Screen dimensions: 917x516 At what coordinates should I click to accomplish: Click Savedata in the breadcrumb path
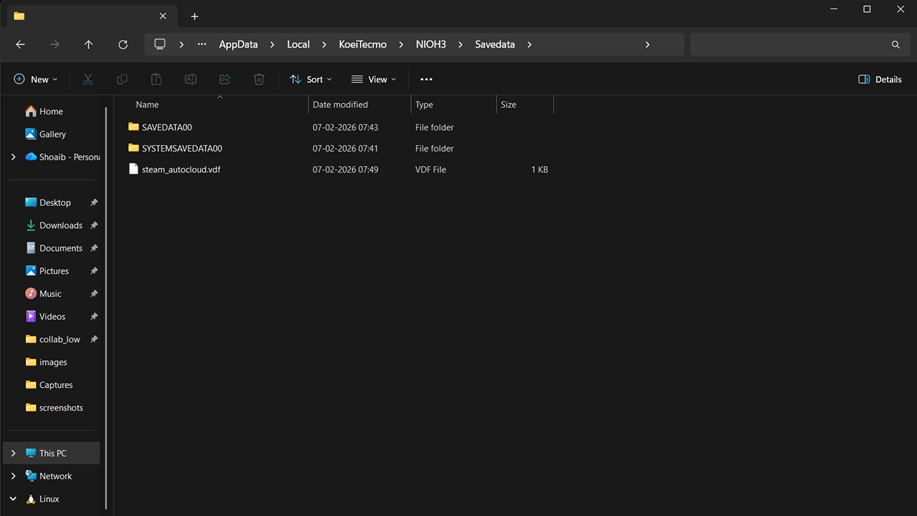(495, 44)
